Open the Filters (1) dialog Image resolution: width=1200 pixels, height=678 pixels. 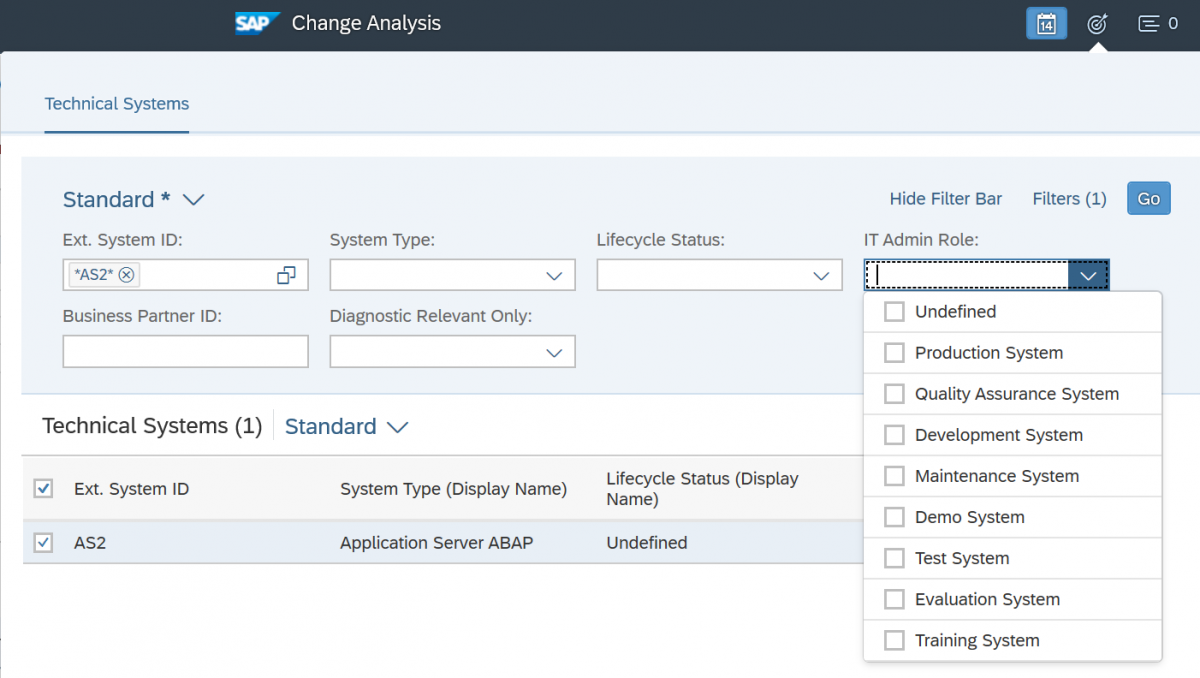[1069, 198]
